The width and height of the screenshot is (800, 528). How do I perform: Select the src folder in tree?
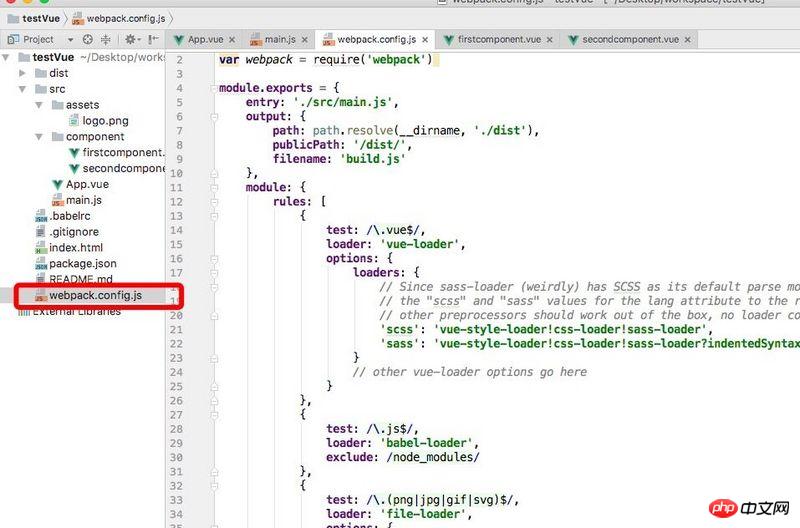click(57, 89)
